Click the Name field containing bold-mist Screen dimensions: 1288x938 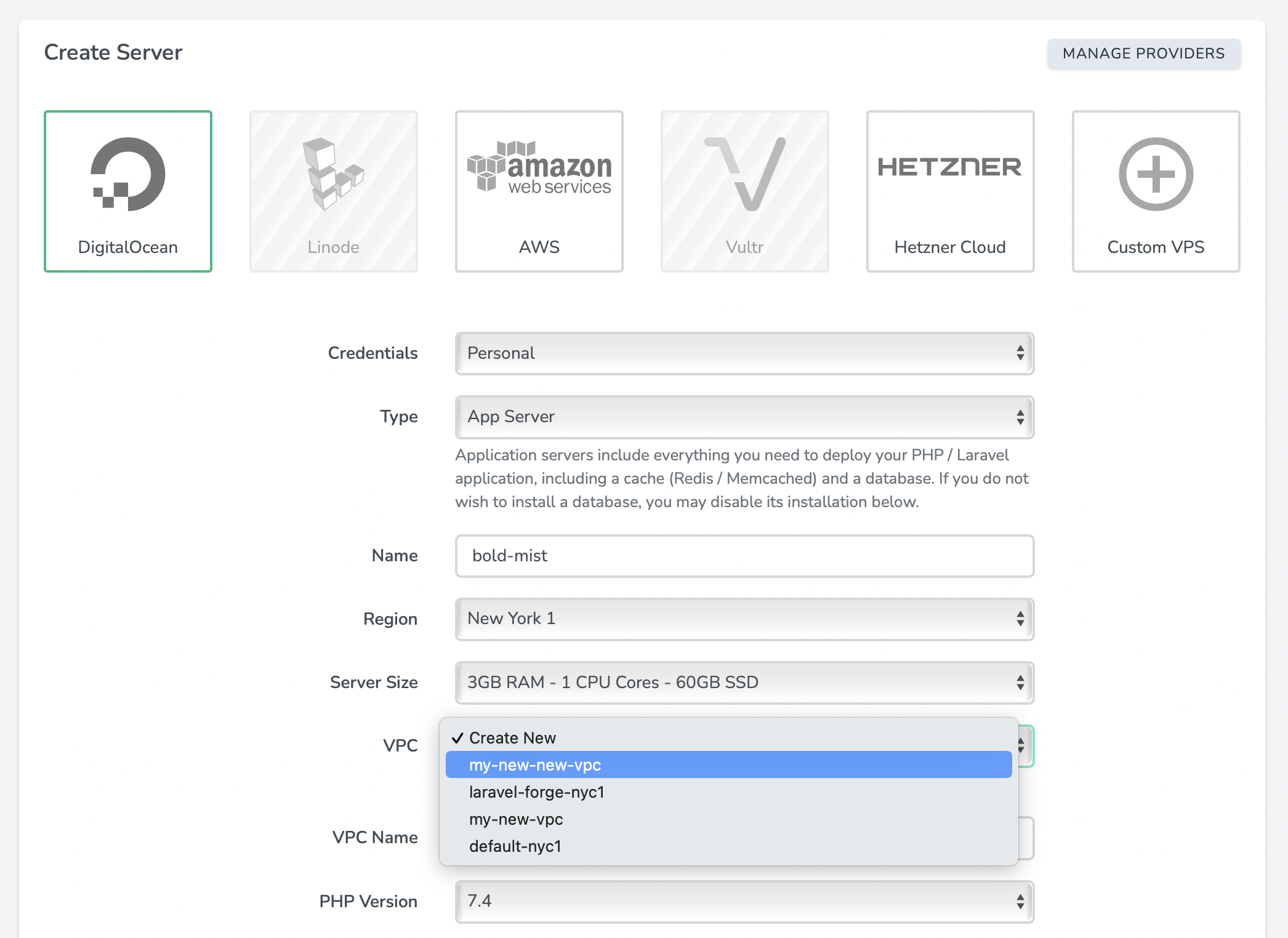coord(744,556)
